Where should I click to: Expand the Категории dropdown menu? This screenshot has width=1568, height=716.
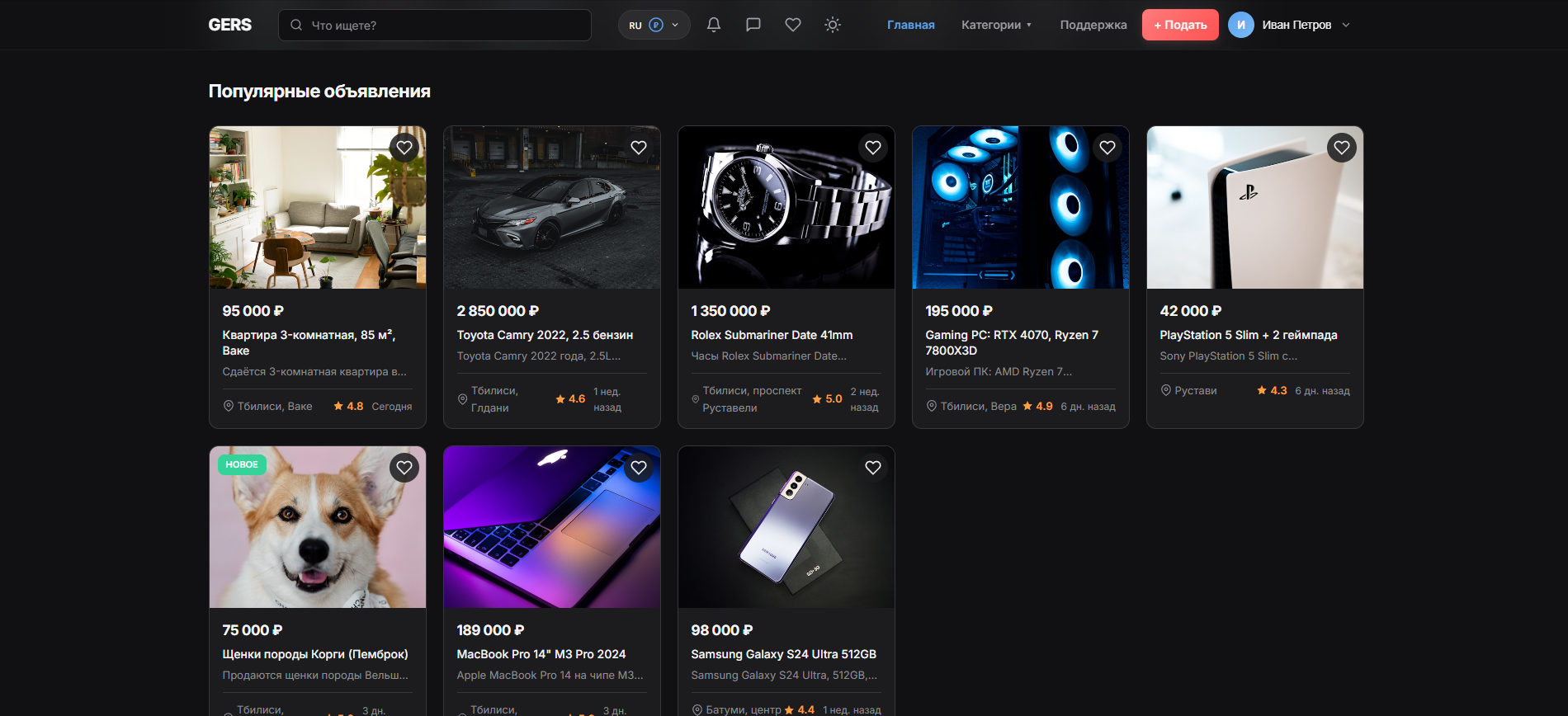(996, 25)
